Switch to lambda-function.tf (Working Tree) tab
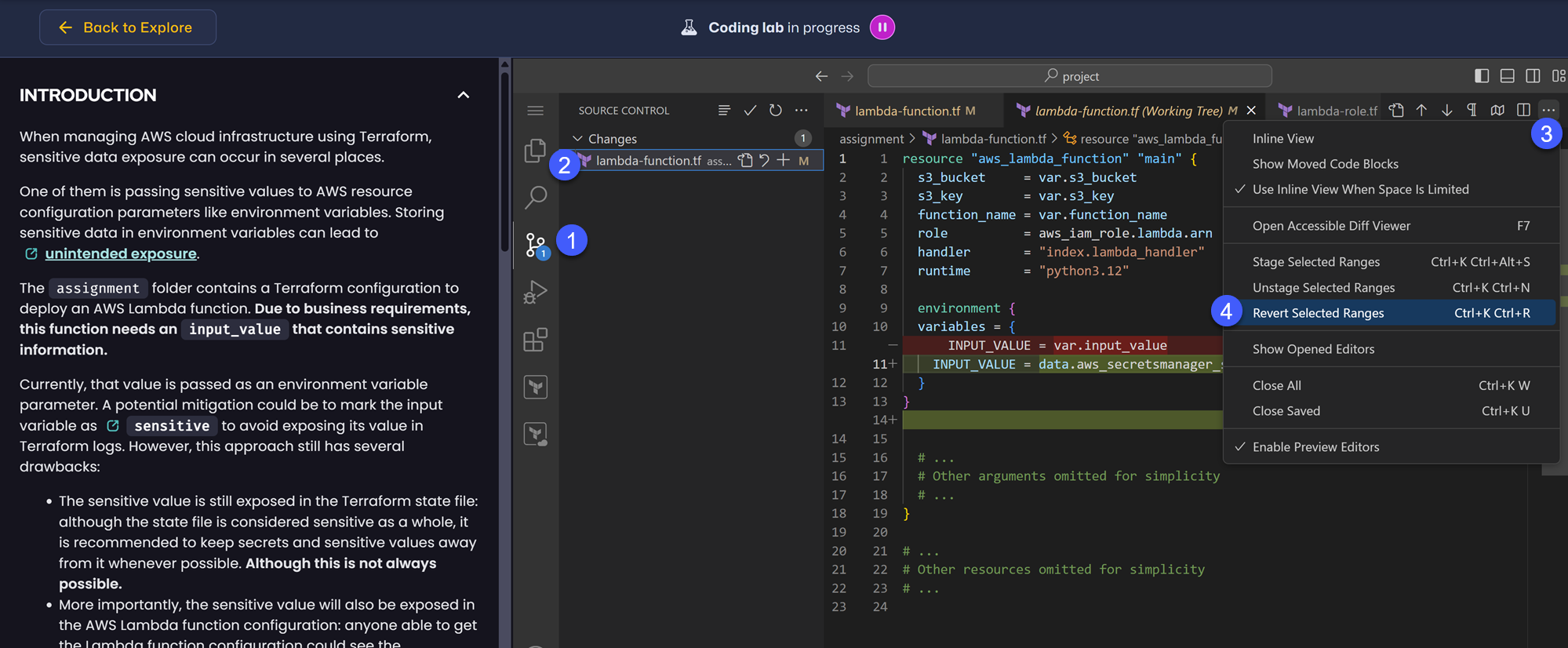 [1128, 111]
